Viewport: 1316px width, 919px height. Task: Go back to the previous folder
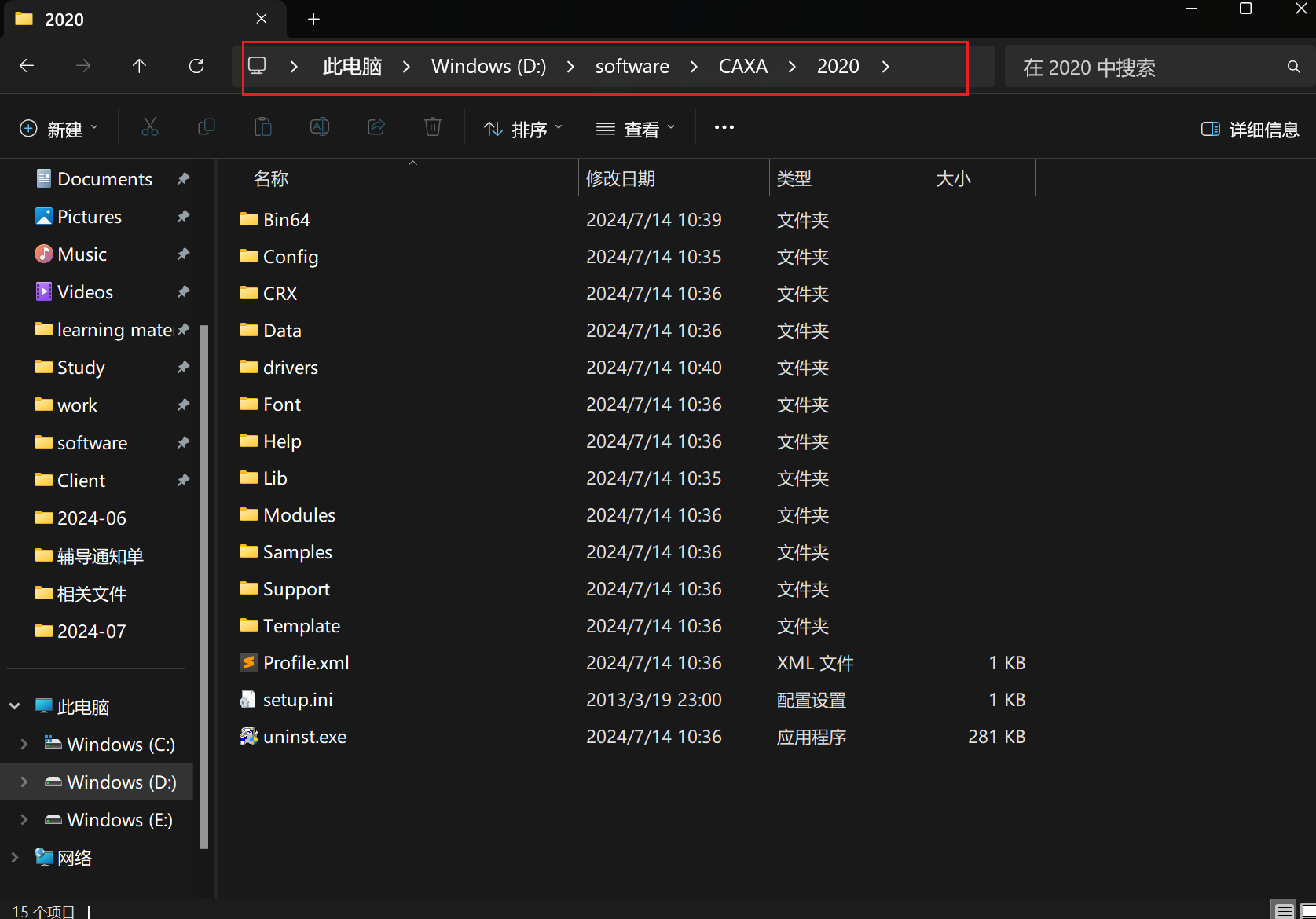(x=27, y=66)
